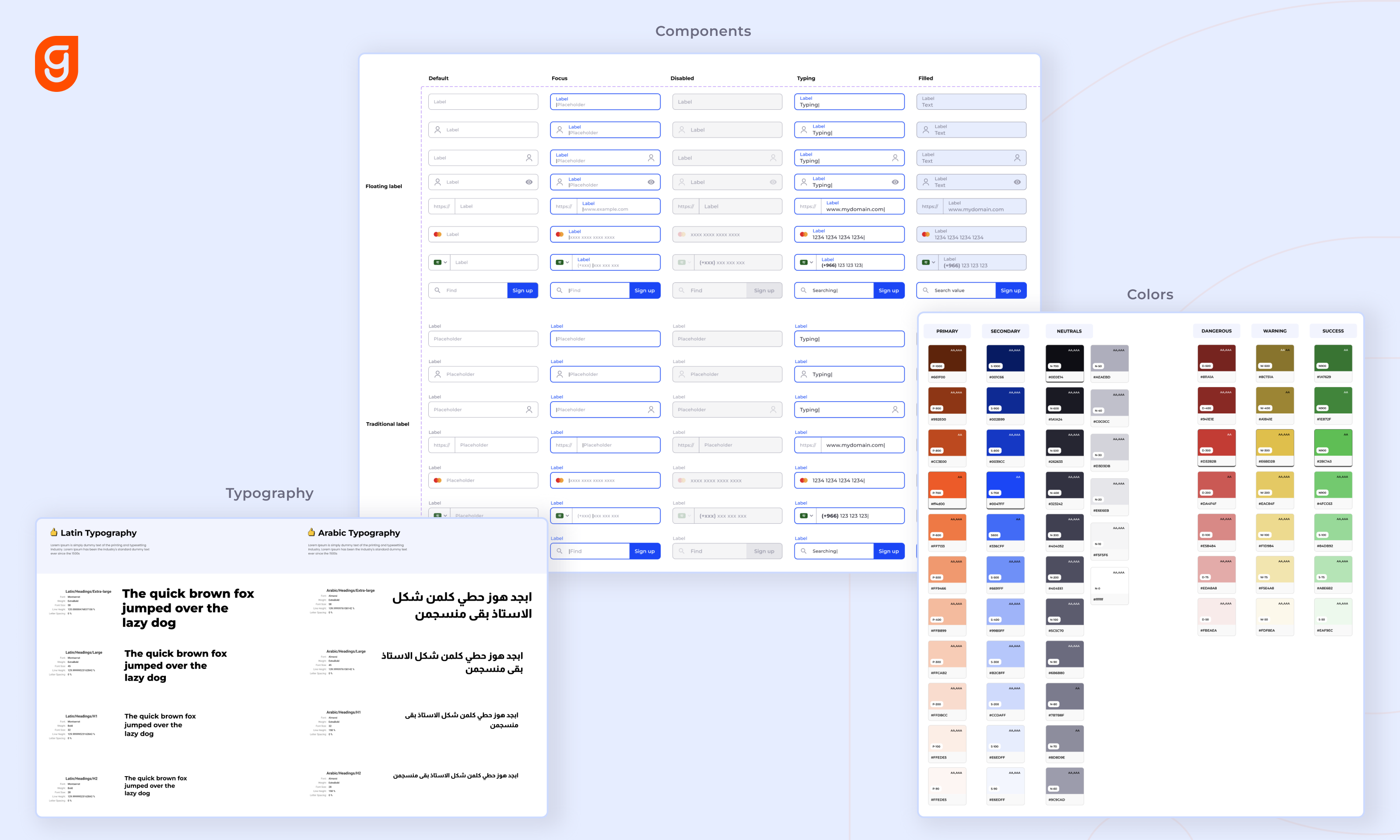Click Sign up button in Default floating row
The width and height of the screenshot is (1400, 840).
coord(522,290)
